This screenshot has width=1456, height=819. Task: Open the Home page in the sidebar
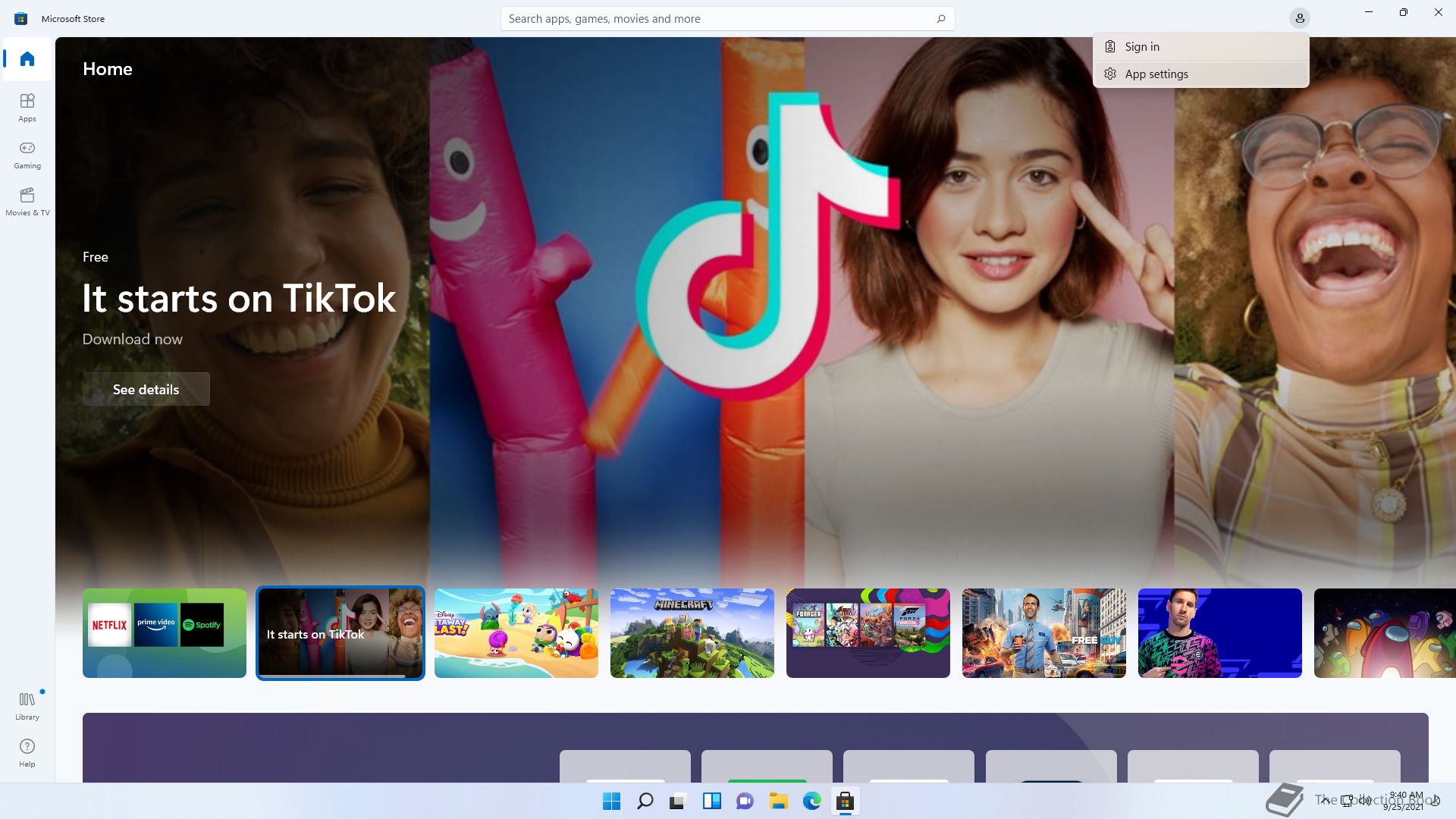click(27, 59)
